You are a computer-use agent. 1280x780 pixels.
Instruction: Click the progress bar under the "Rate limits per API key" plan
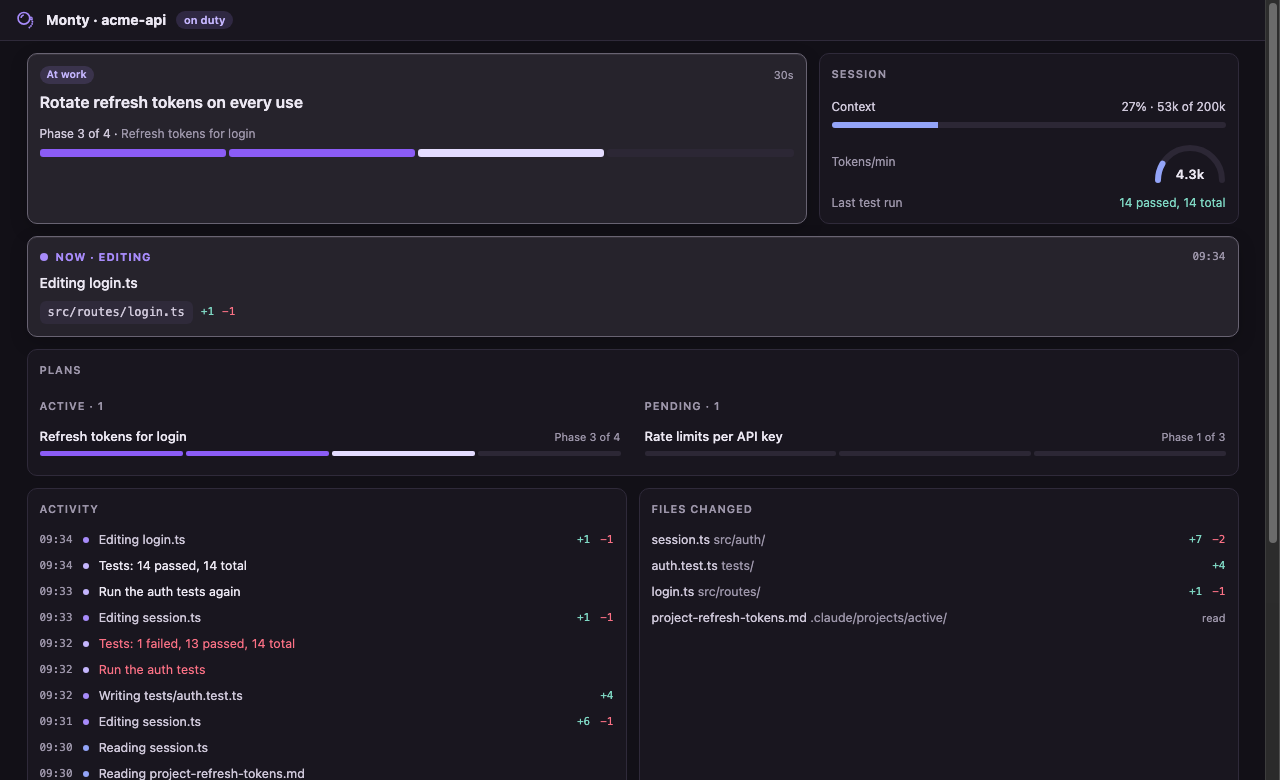(935, 454)
